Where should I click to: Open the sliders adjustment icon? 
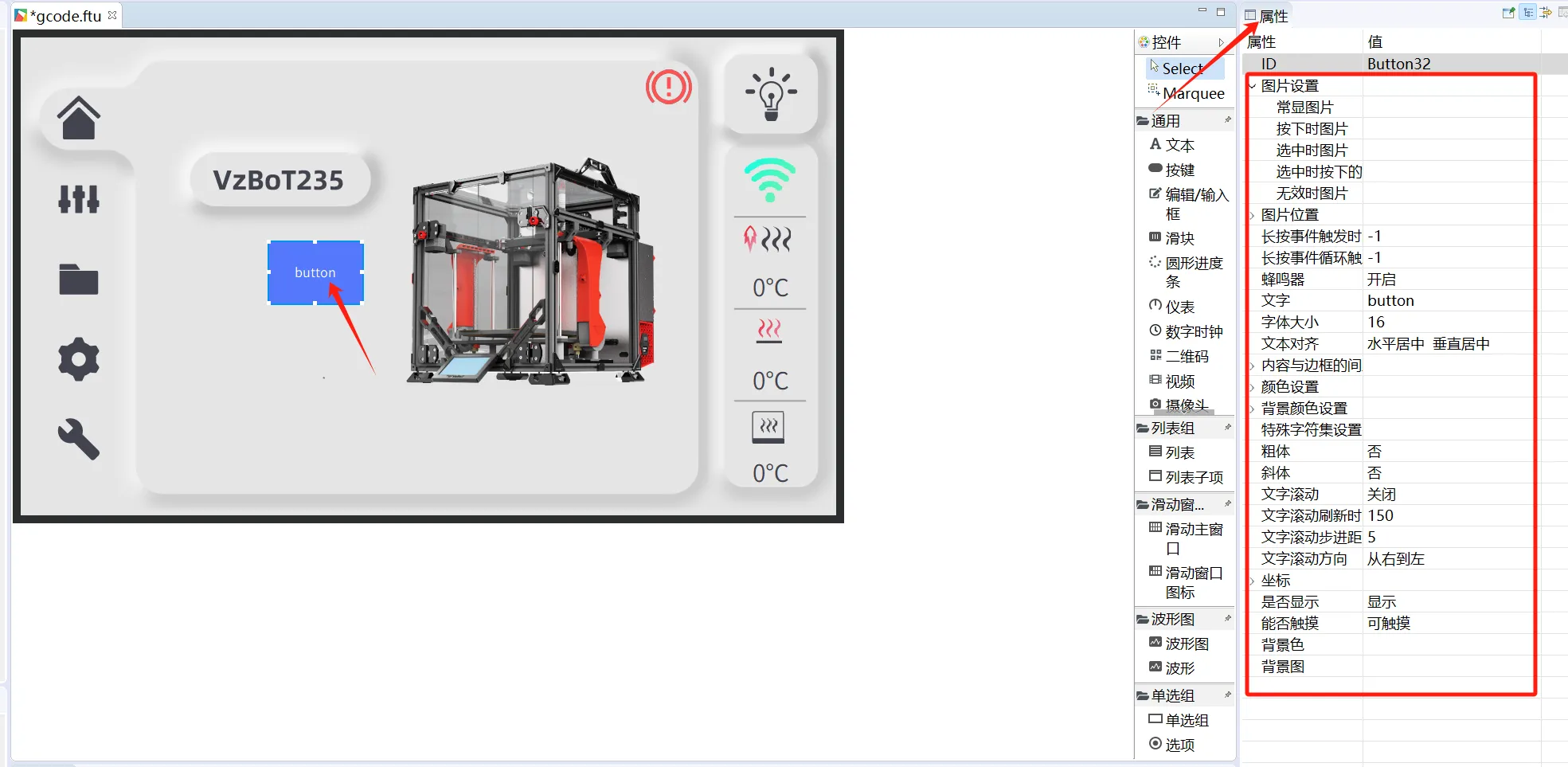click(x=79, y=198)
